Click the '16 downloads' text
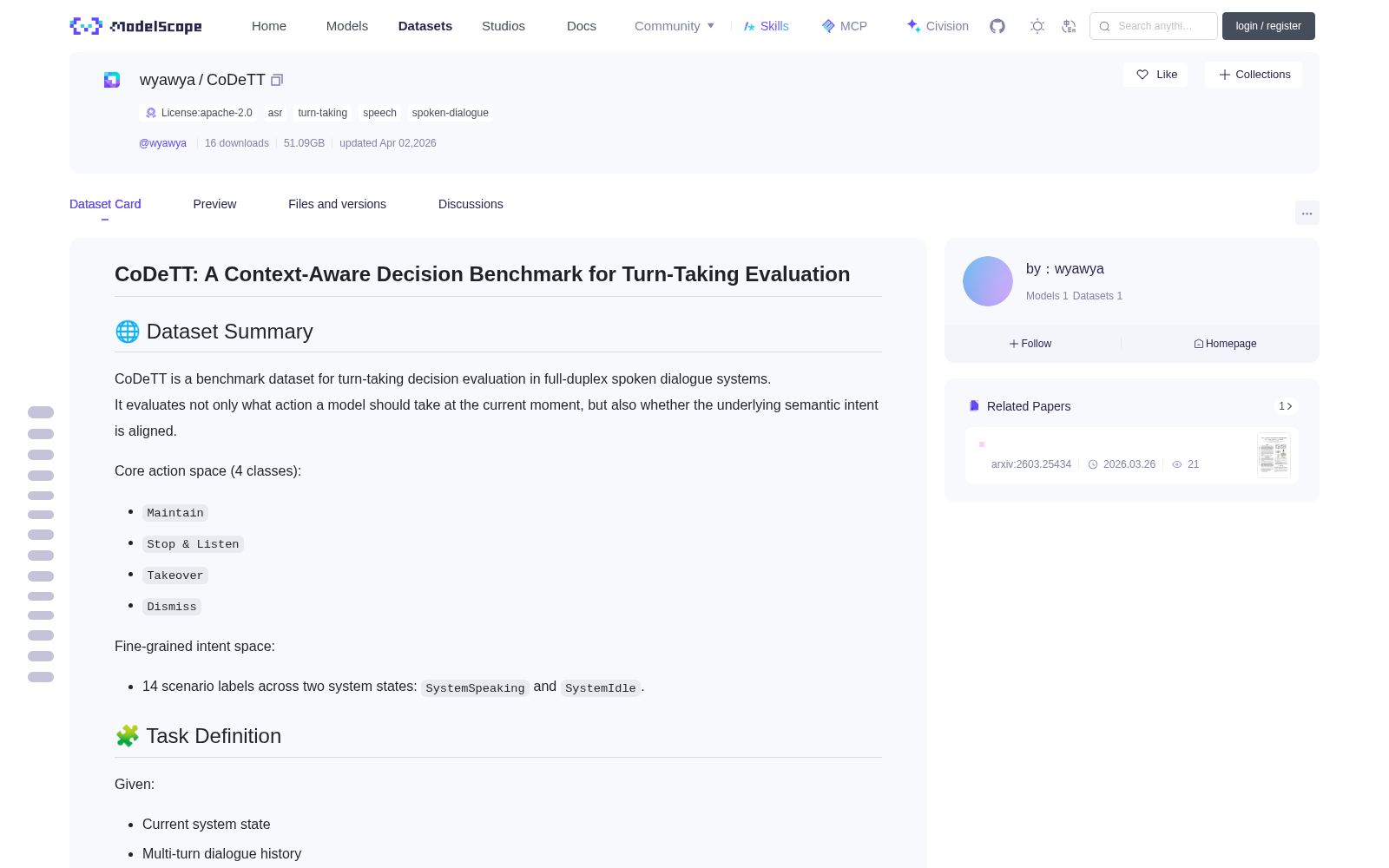 237,143
